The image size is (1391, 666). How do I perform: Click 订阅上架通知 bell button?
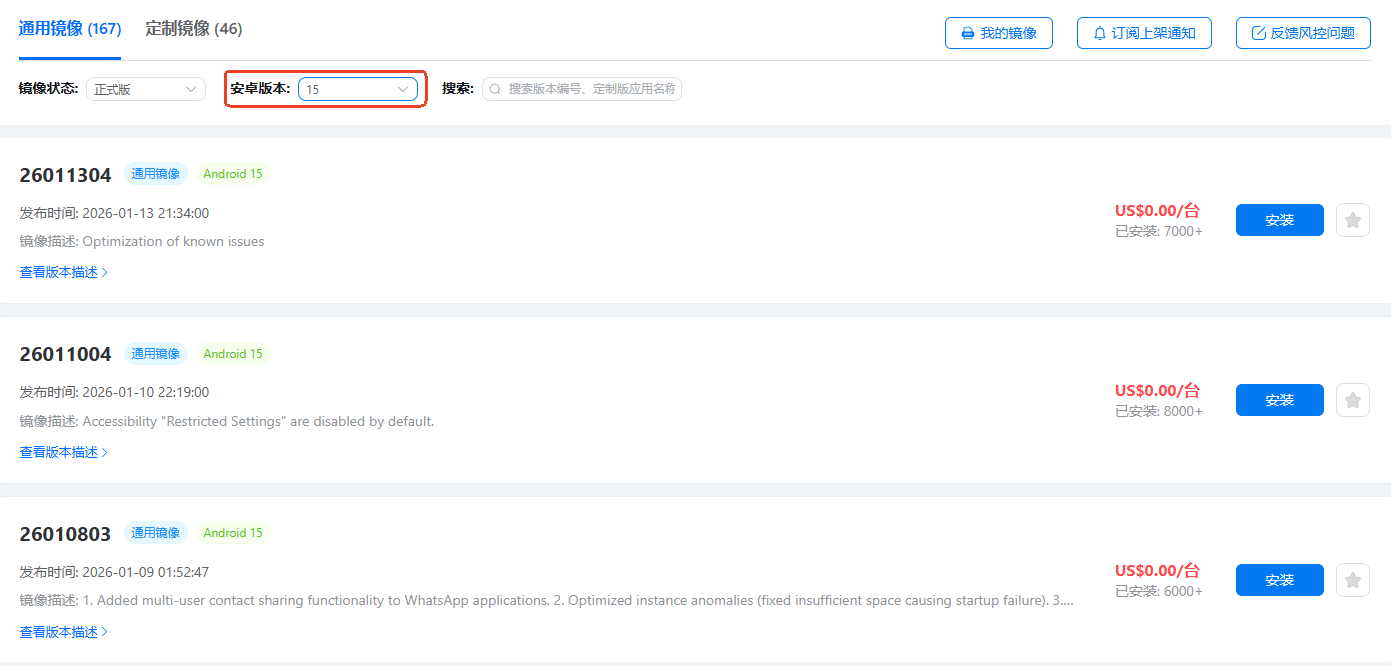(1144, 33)
